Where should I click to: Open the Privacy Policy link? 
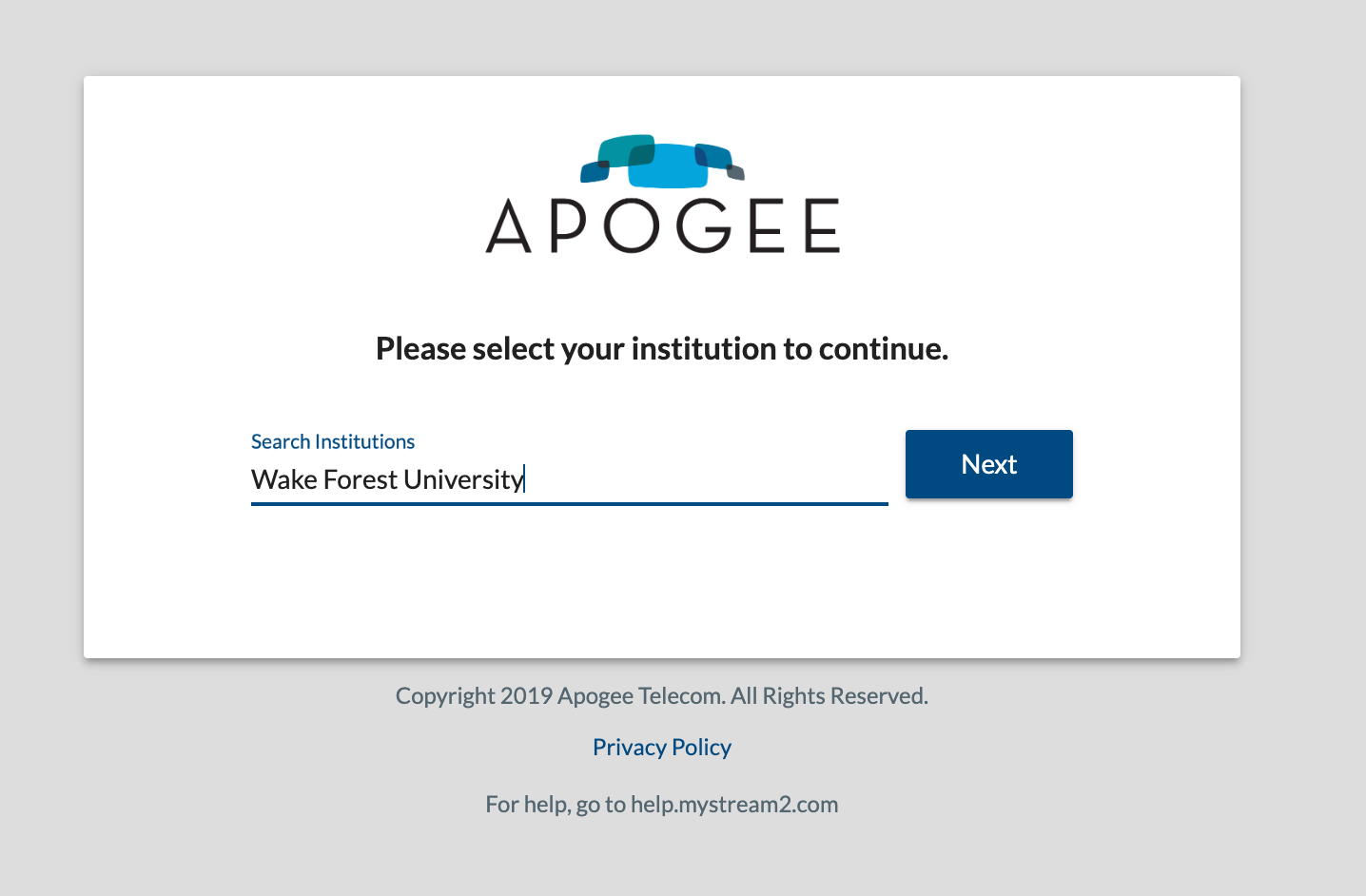pyautogui.click(x=662, y=748)
